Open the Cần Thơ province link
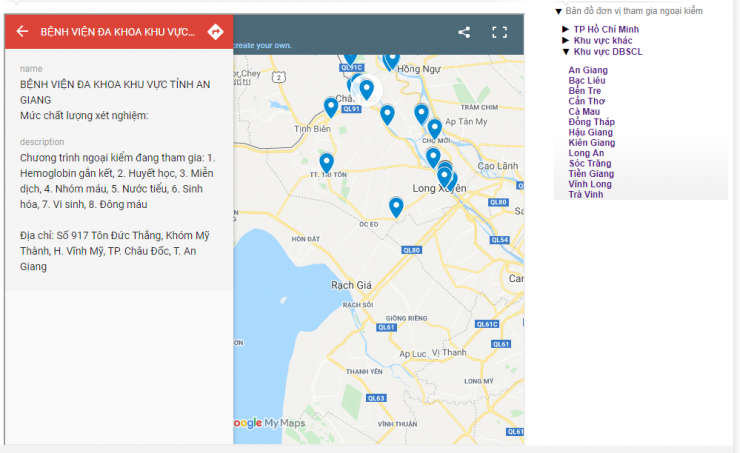 click(x=586, y=101)
